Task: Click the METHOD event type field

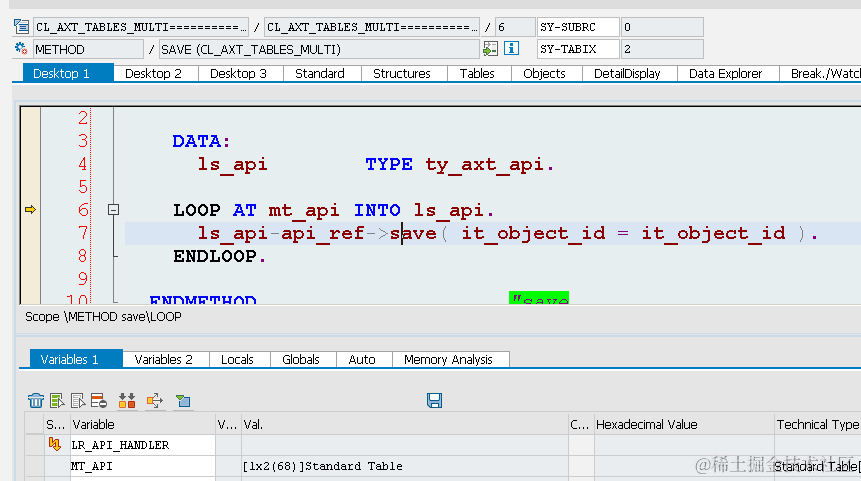Action: point(88,49)
